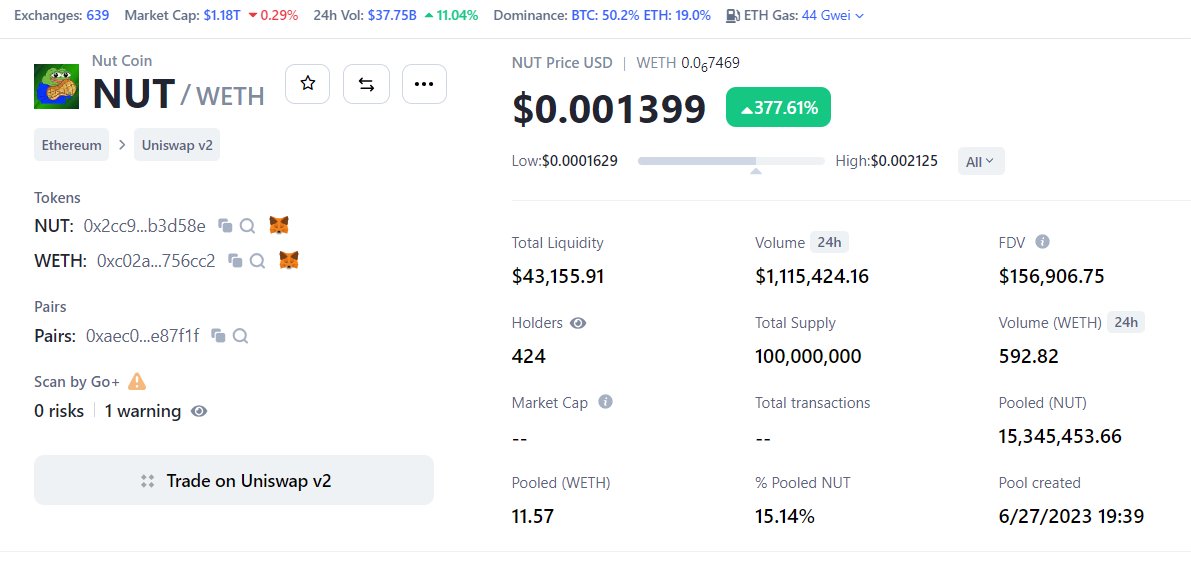Image resolution: width=1191 pixels, height=574 pixels.
Task: Click the Low-High price range bar
Action: 731,161
